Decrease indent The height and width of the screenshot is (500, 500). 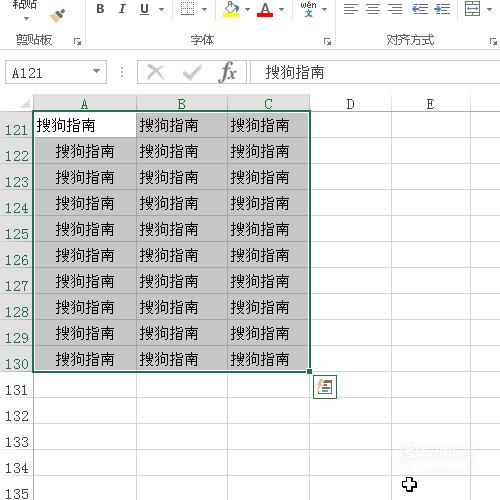pyautogui.click(x=420, y=9)
